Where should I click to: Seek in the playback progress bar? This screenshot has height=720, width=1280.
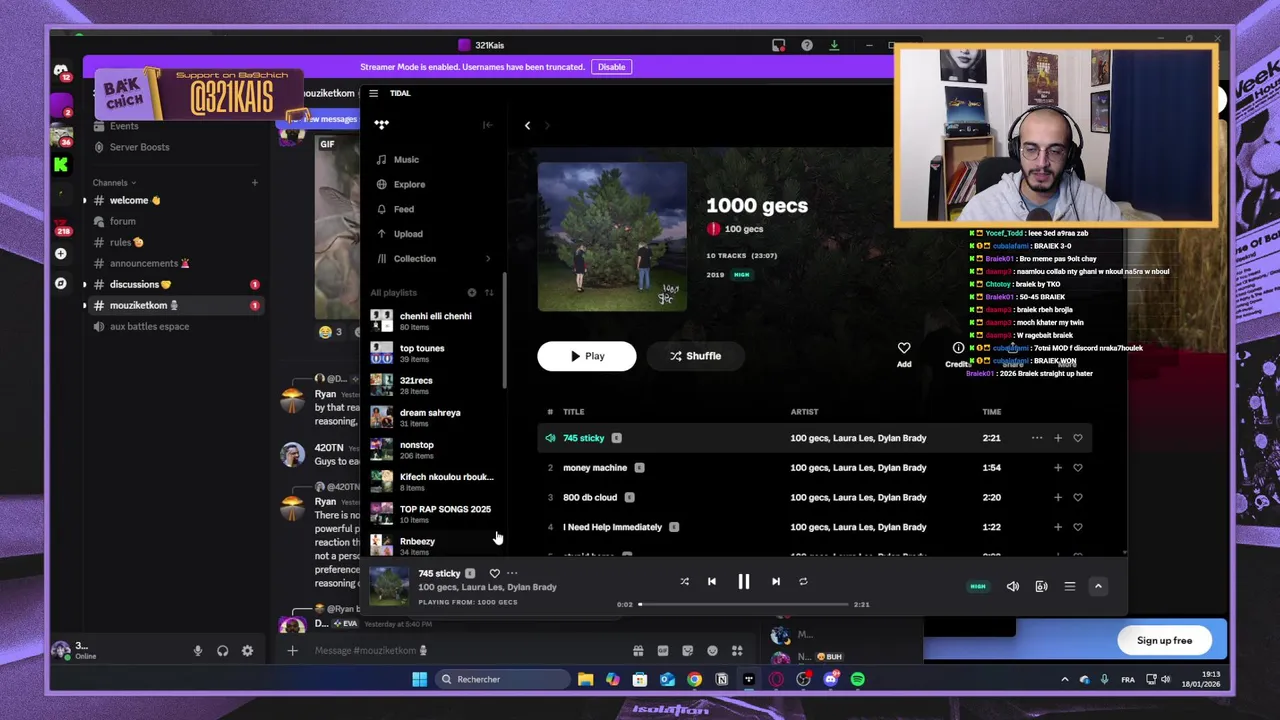tap(745, 604)
